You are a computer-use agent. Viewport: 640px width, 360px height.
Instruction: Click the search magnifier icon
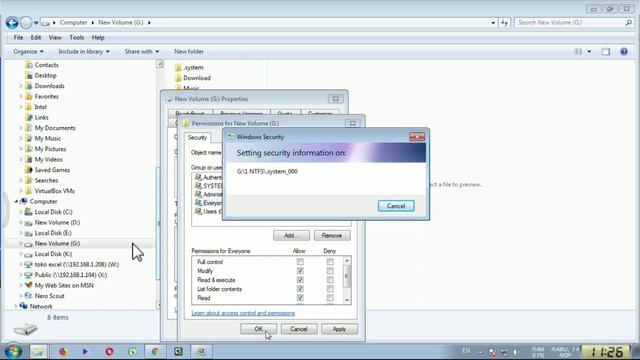tap(629, 23)
